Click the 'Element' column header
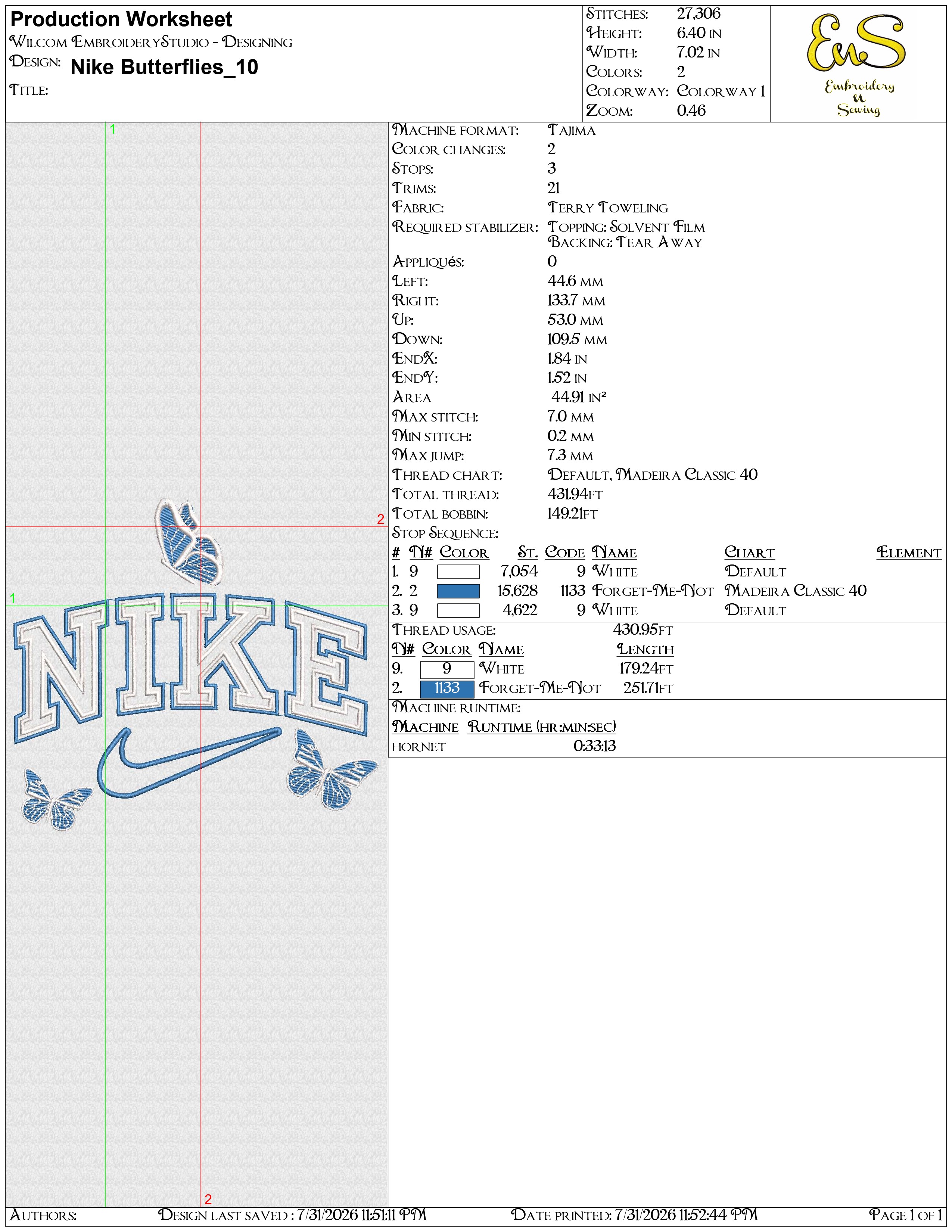952x1232 pixels. 909,552
